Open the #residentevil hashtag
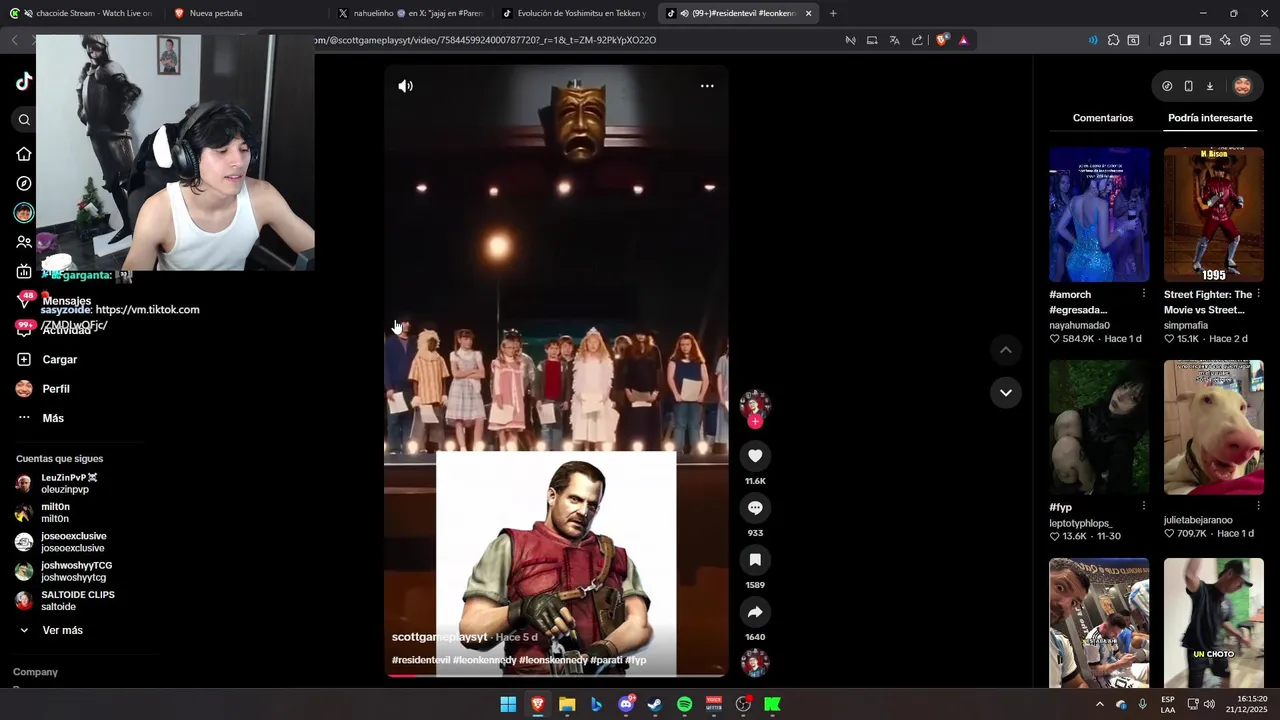1280x720 pixels. click(420, 660)
